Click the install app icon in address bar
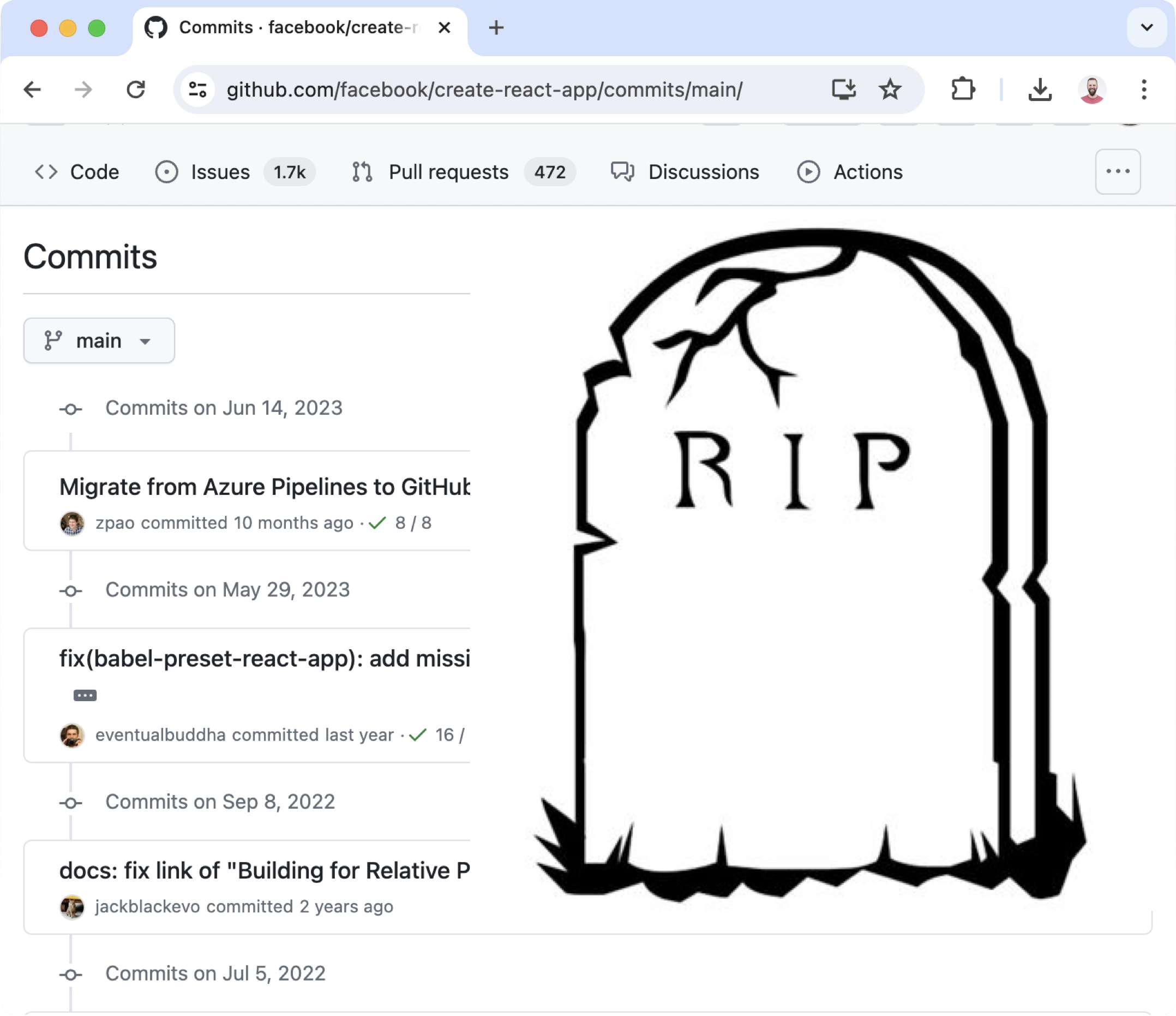1176x1016 pixels. [843, 89]
